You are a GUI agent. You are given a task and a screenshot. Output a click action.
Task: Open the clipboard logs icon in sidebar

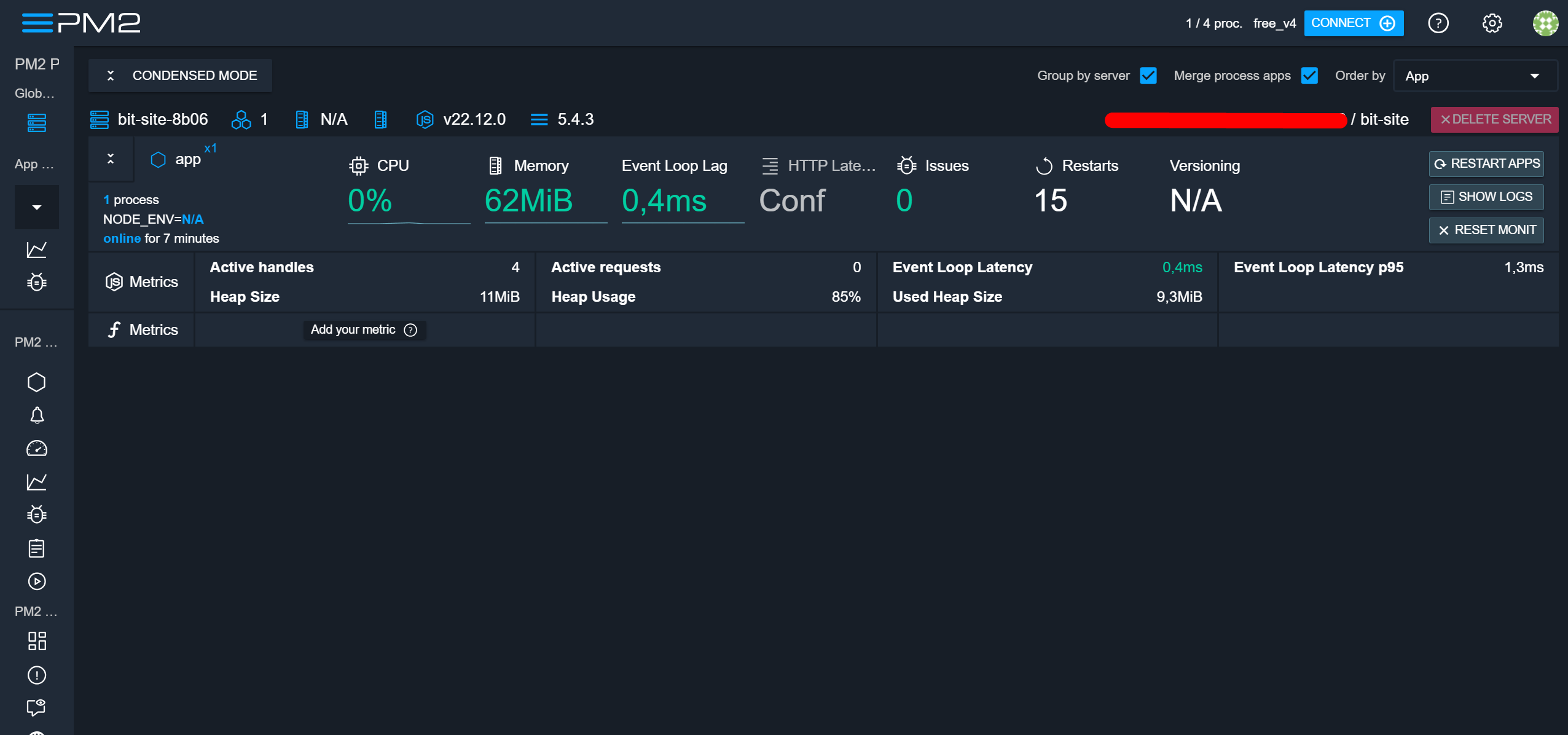pyautogui.click(x=37, y=548)
